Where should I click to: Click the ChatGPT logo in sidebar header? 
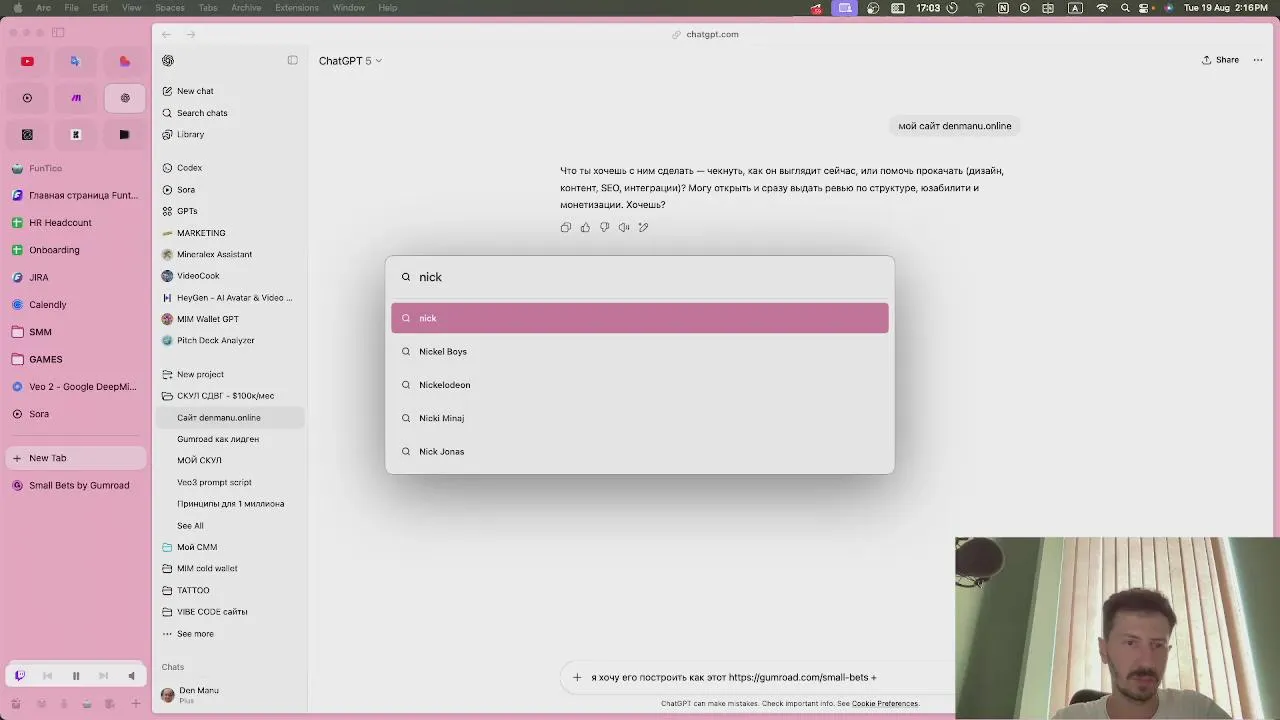pos(168,61)
